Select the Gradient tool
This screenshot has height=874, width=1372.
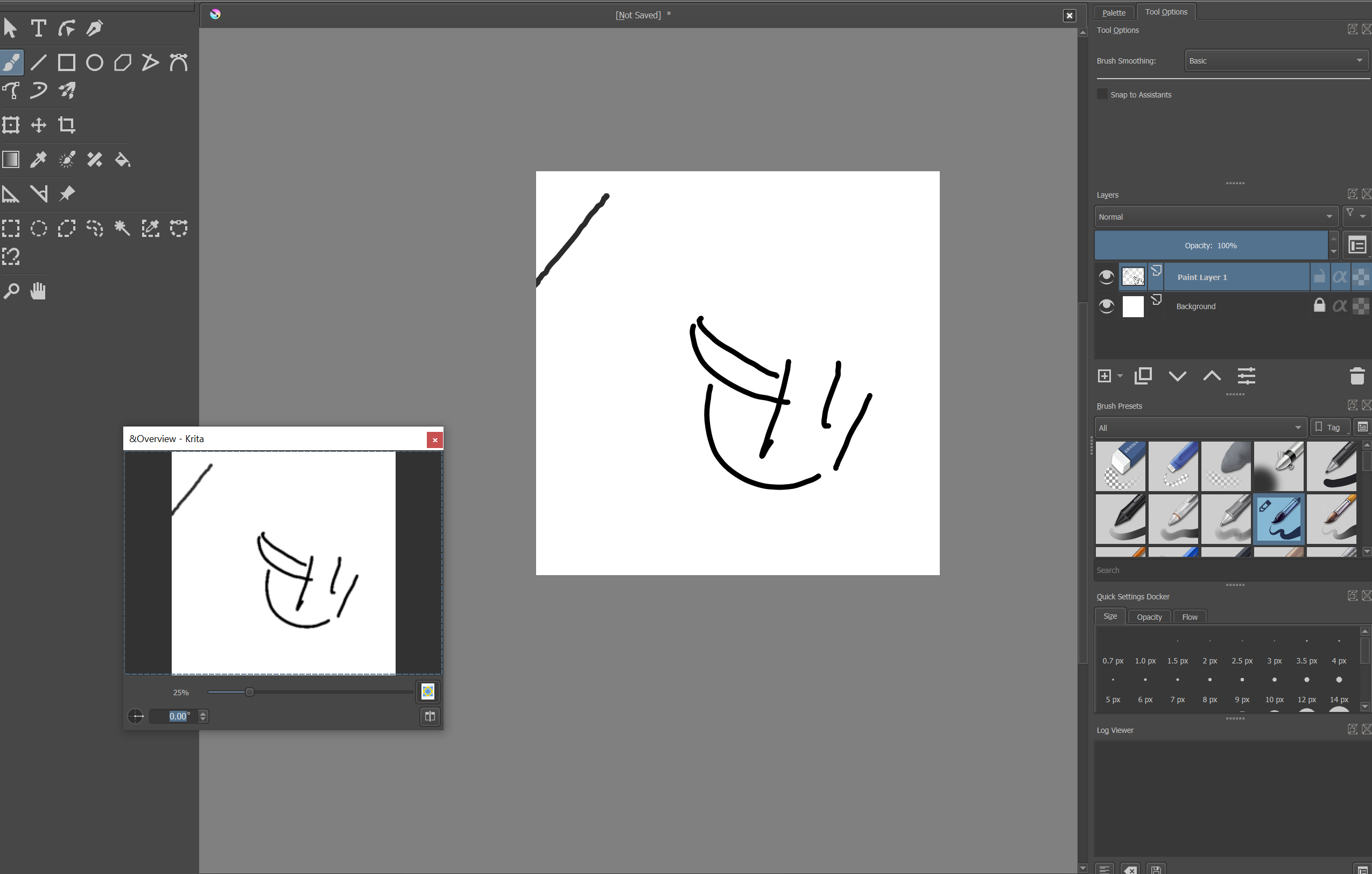tap(11, 159)
